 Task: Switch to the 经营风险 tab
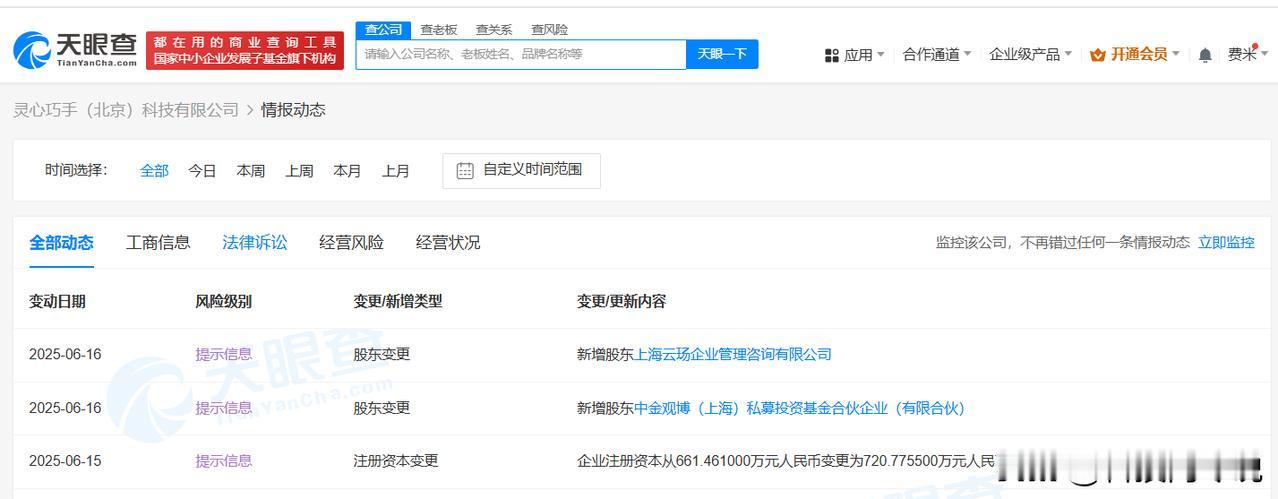(x=351, y=242)
